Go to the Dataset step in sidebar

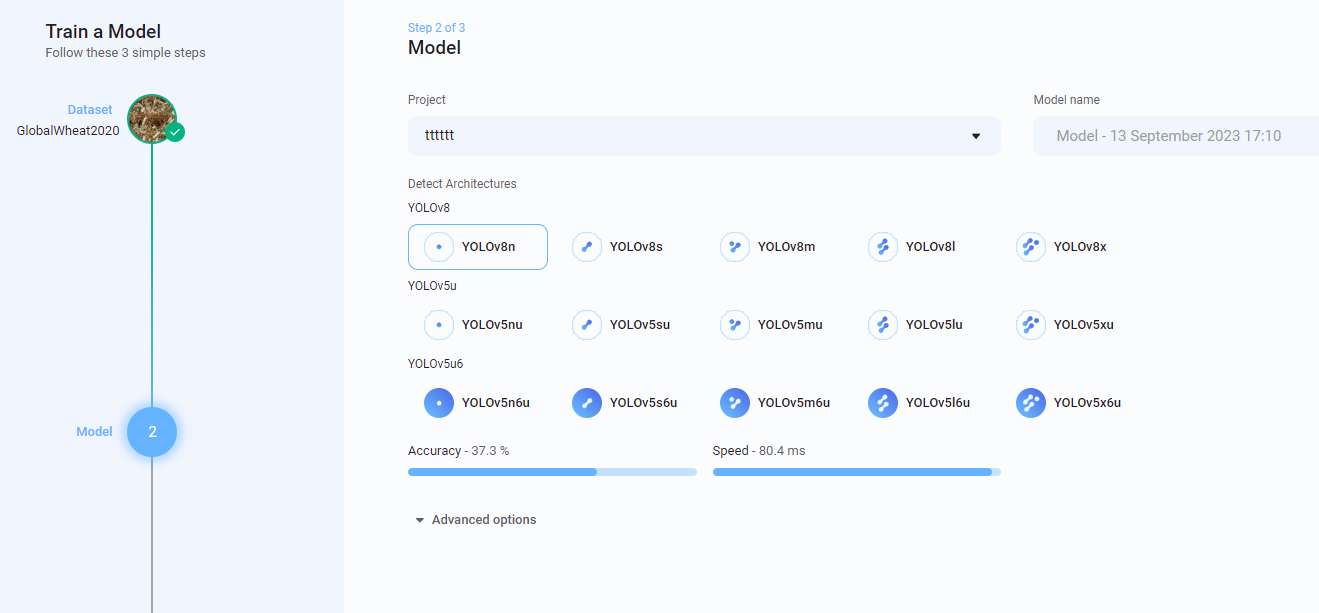tap(151, 118)
